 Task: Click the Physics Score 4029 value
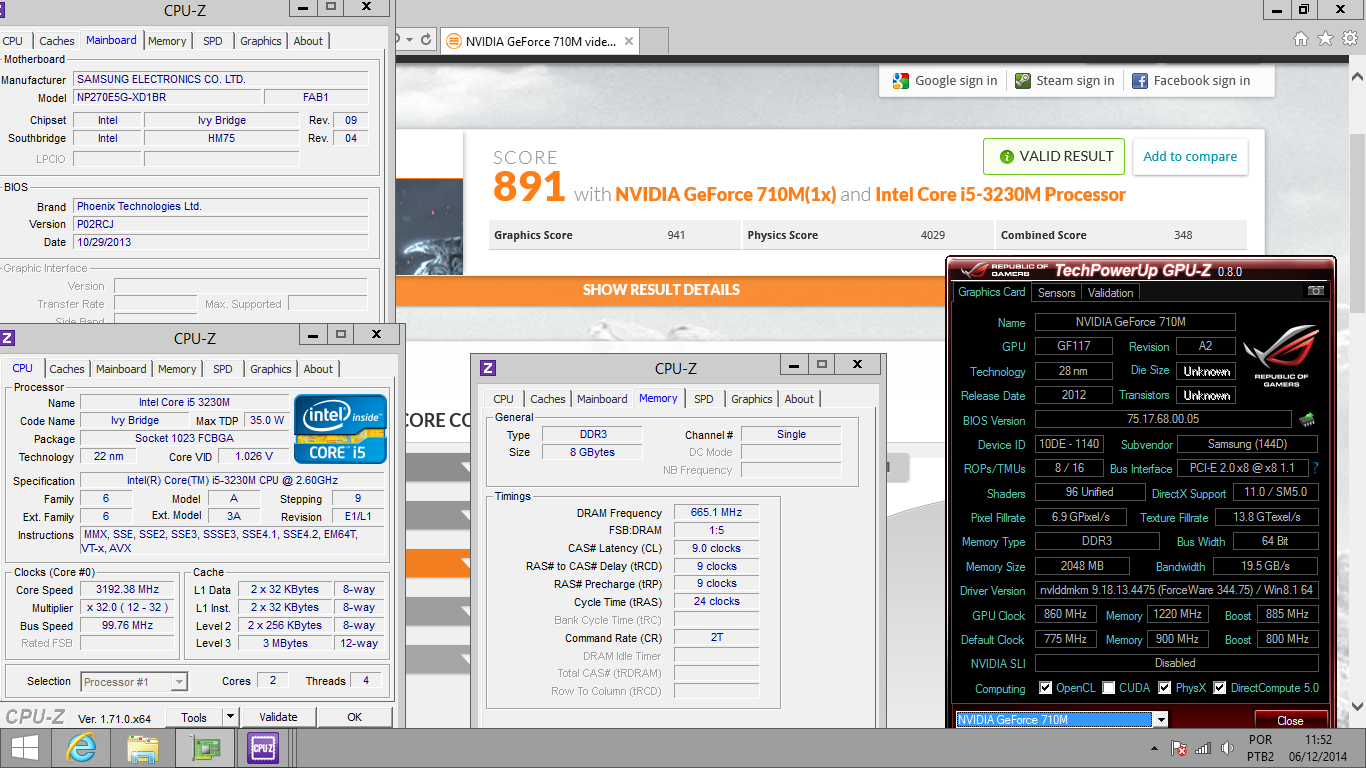pos(933,235)
